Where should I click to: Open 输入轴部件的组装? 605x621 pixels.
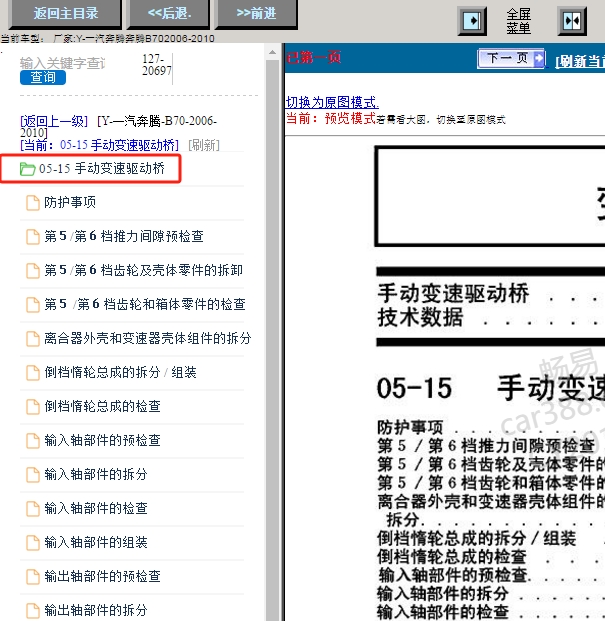coord(96,543)
